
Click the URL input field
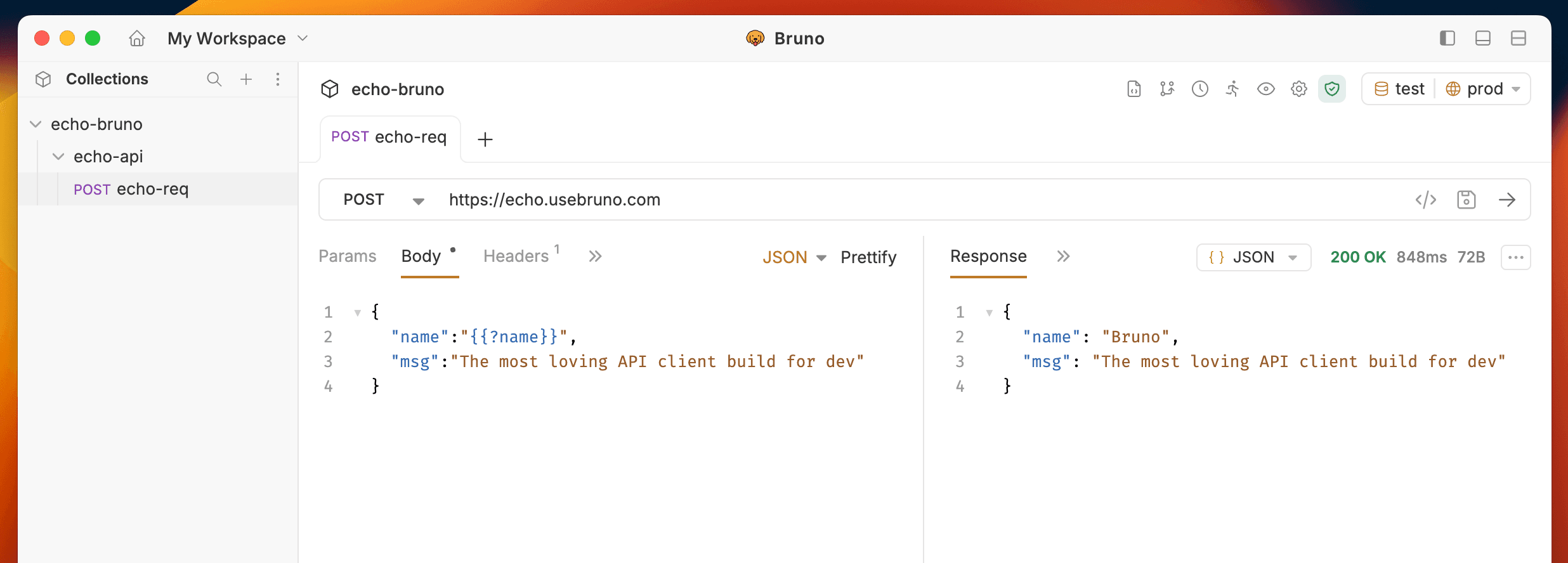coord(888,200)
